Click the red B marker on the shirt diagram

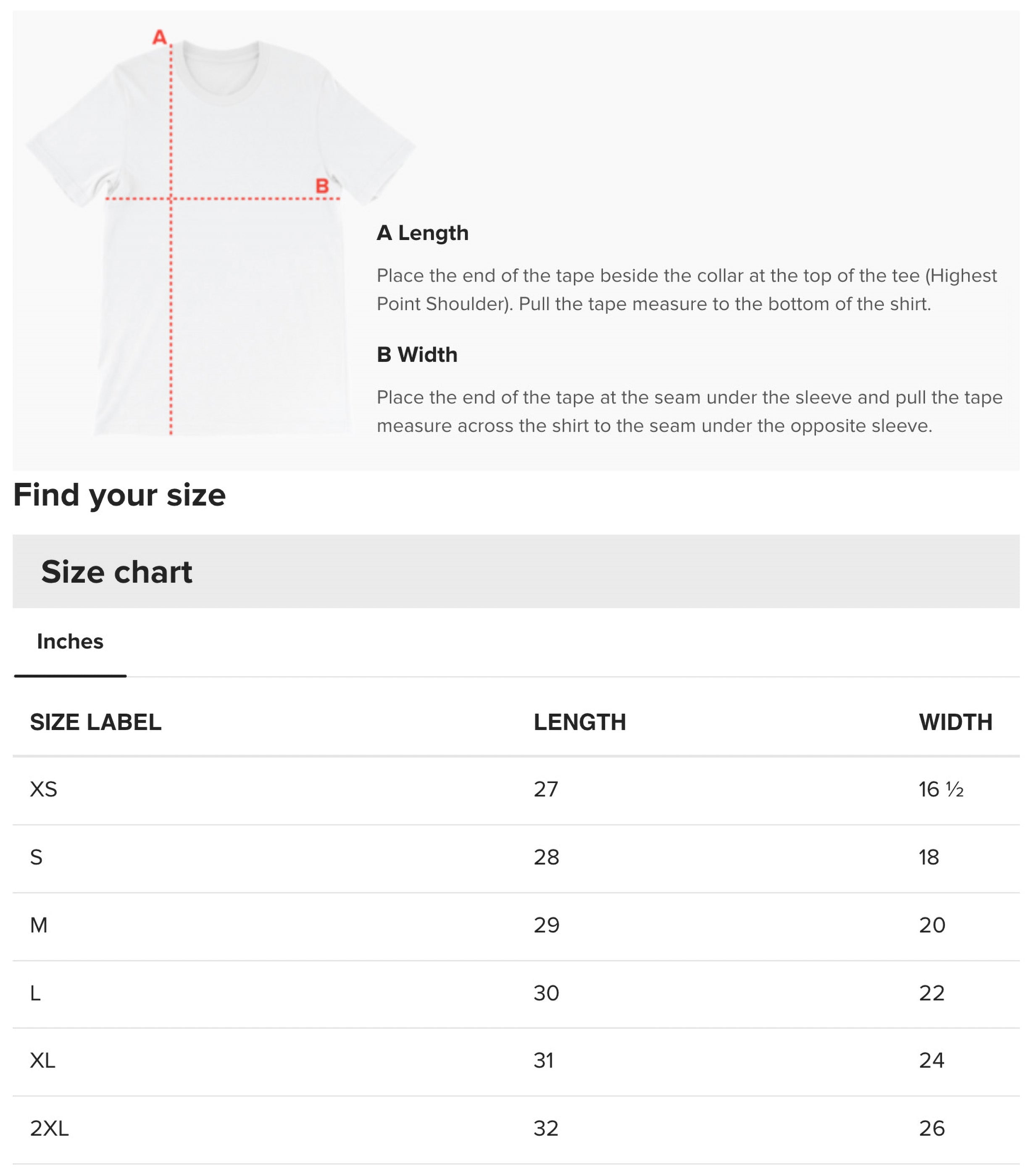coord(322,186)
